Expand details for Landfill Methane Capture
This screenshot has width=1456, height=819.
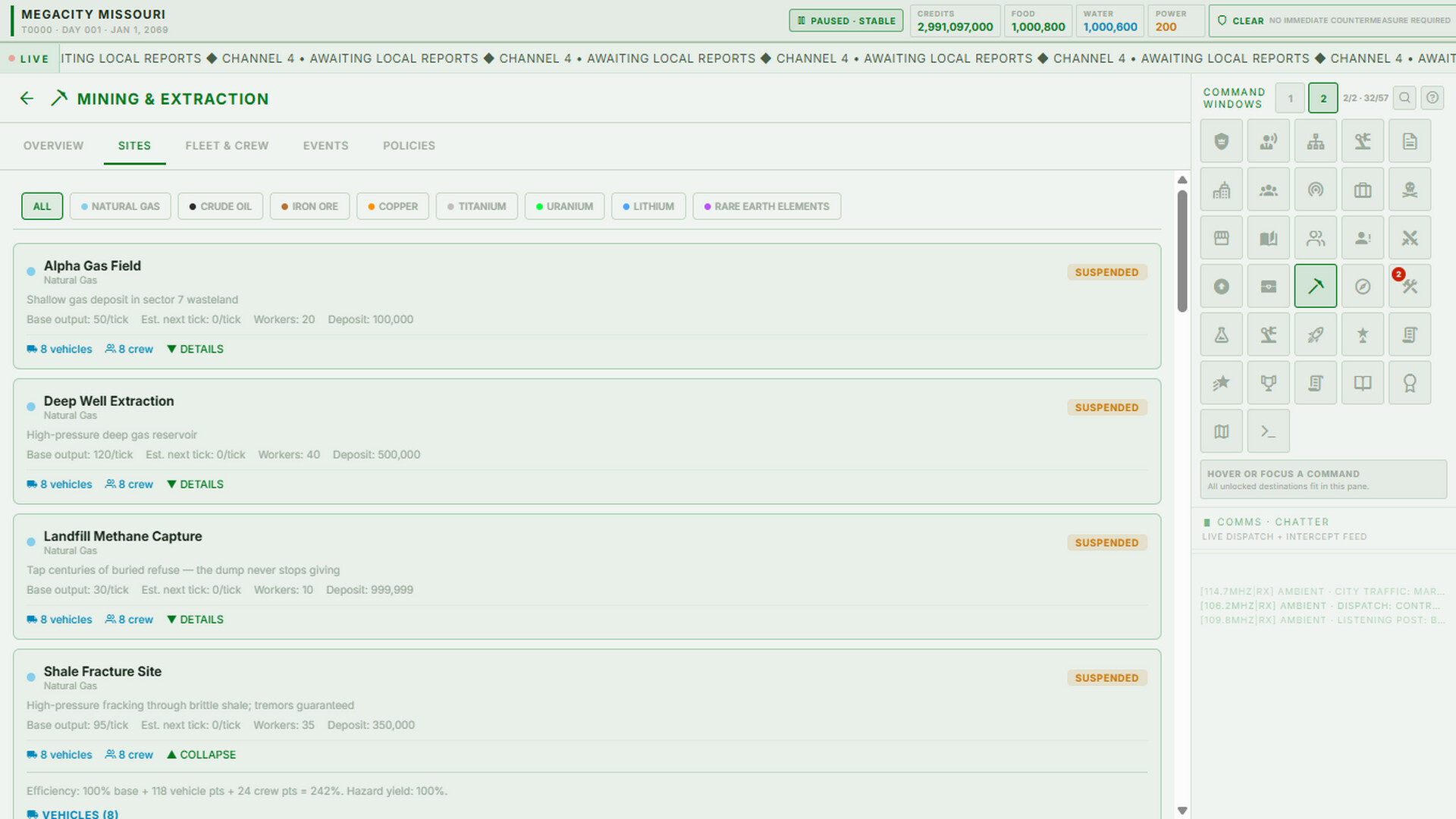pos(195,620)
